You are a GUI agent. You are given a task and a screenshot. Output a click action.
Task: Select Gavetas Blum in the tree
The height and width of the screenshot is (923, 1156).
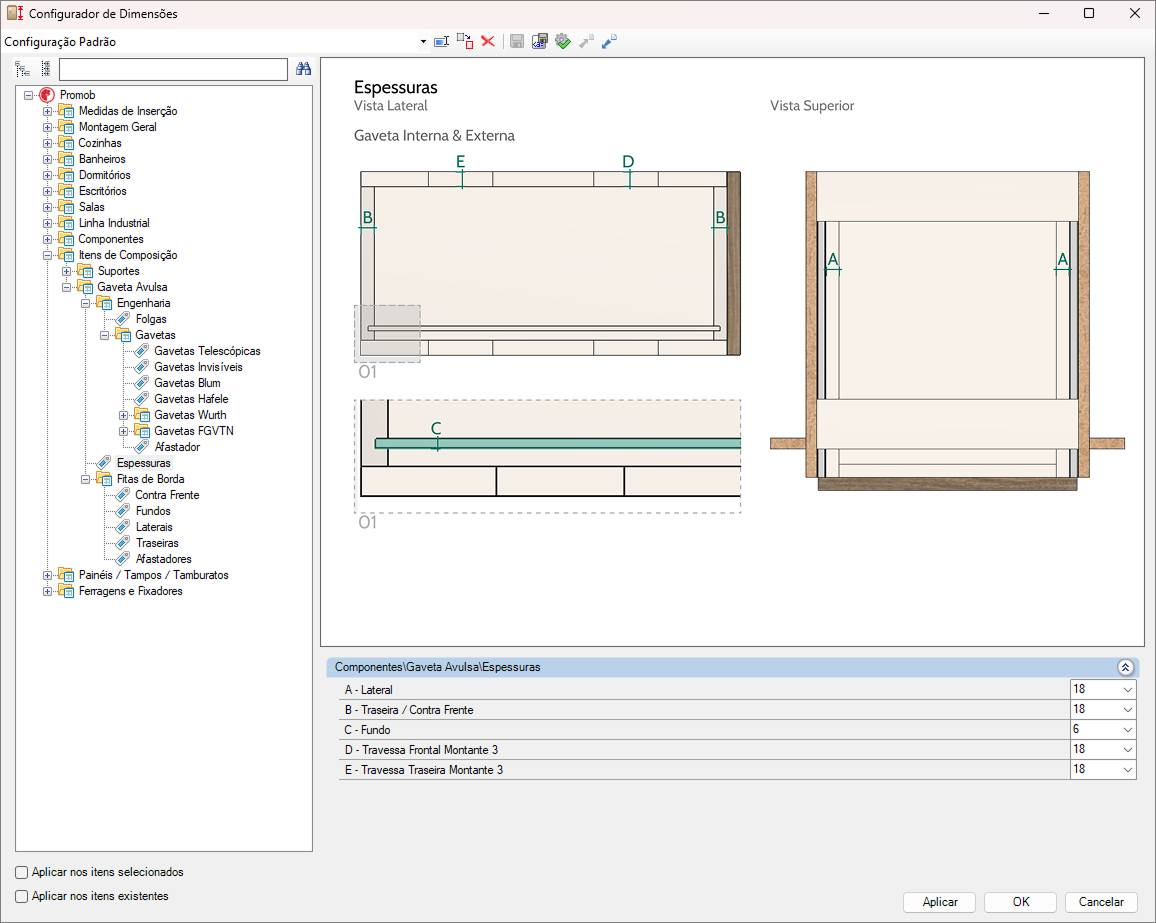point(187,383)
